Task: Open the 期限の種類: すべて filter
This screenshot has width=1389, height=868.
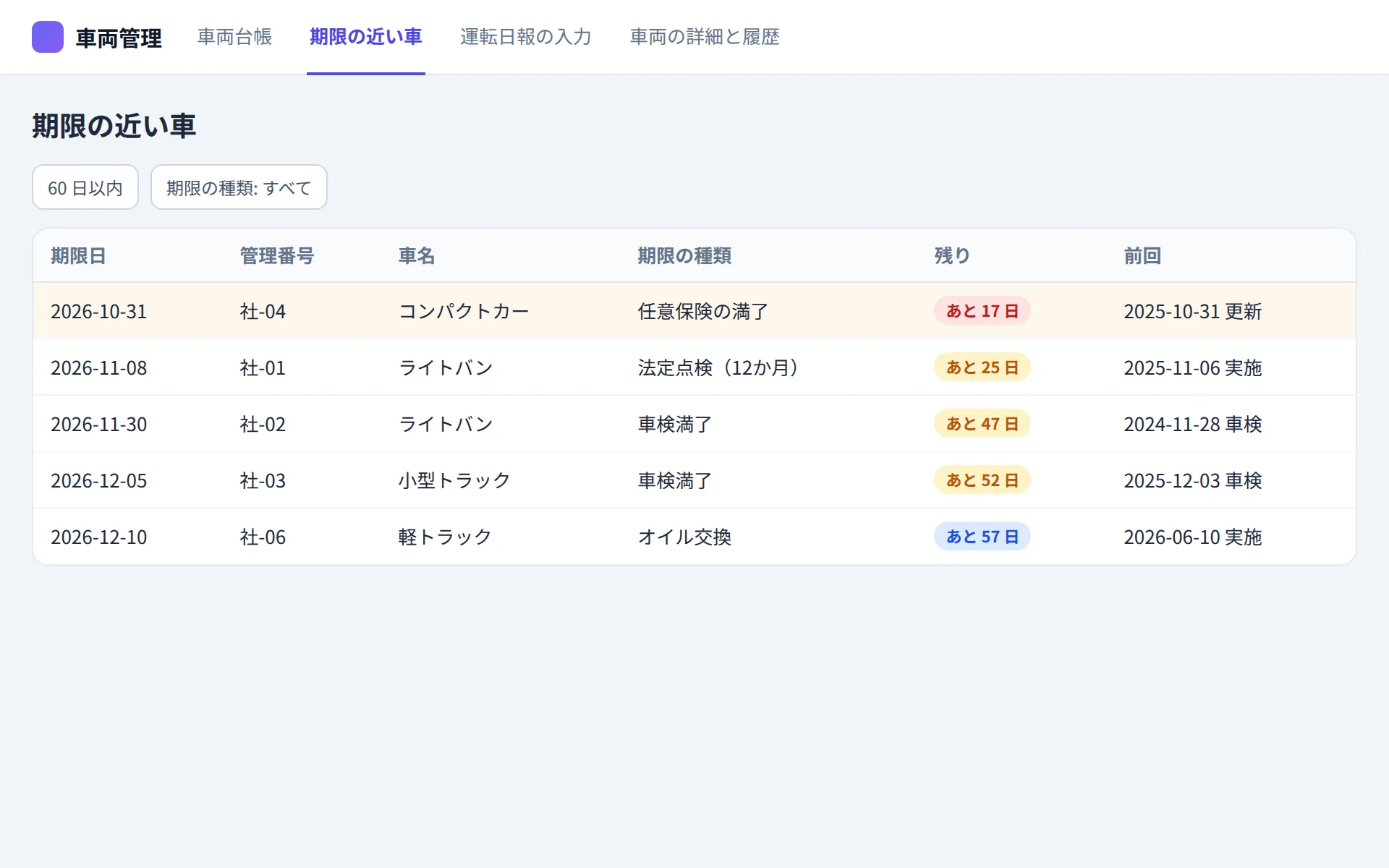Action: [239, 187]
